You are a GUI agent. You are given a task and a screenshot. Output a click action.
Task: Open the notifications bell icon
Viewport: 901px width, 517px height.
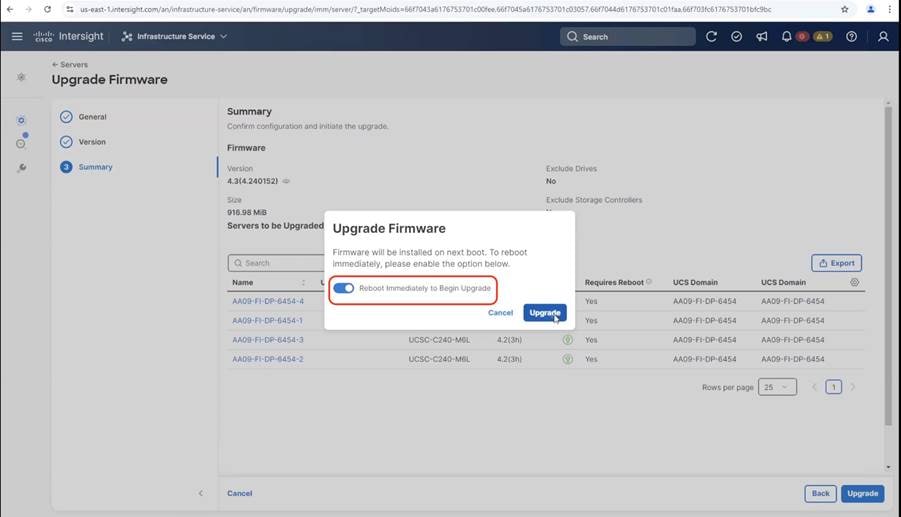click(786, 37)
